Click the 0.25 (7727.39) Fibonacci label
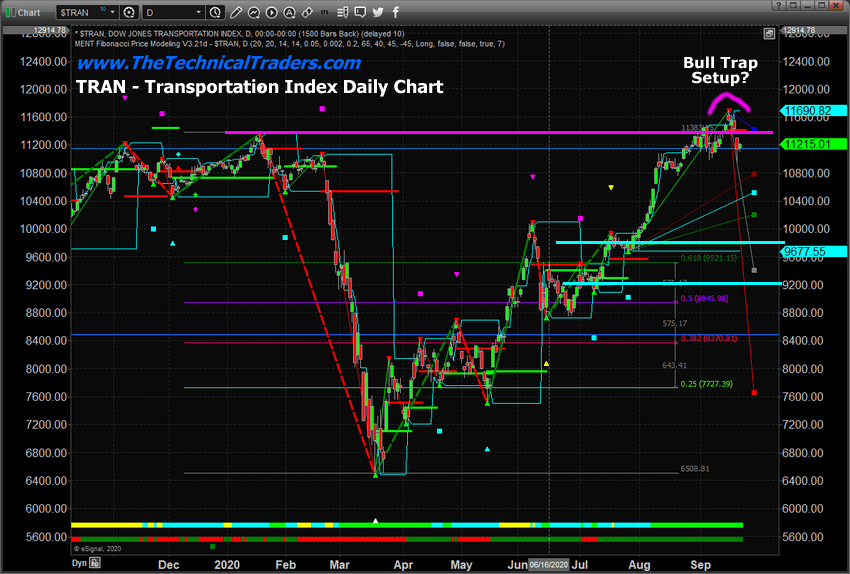Screen dimensions: 850x574 706,384
